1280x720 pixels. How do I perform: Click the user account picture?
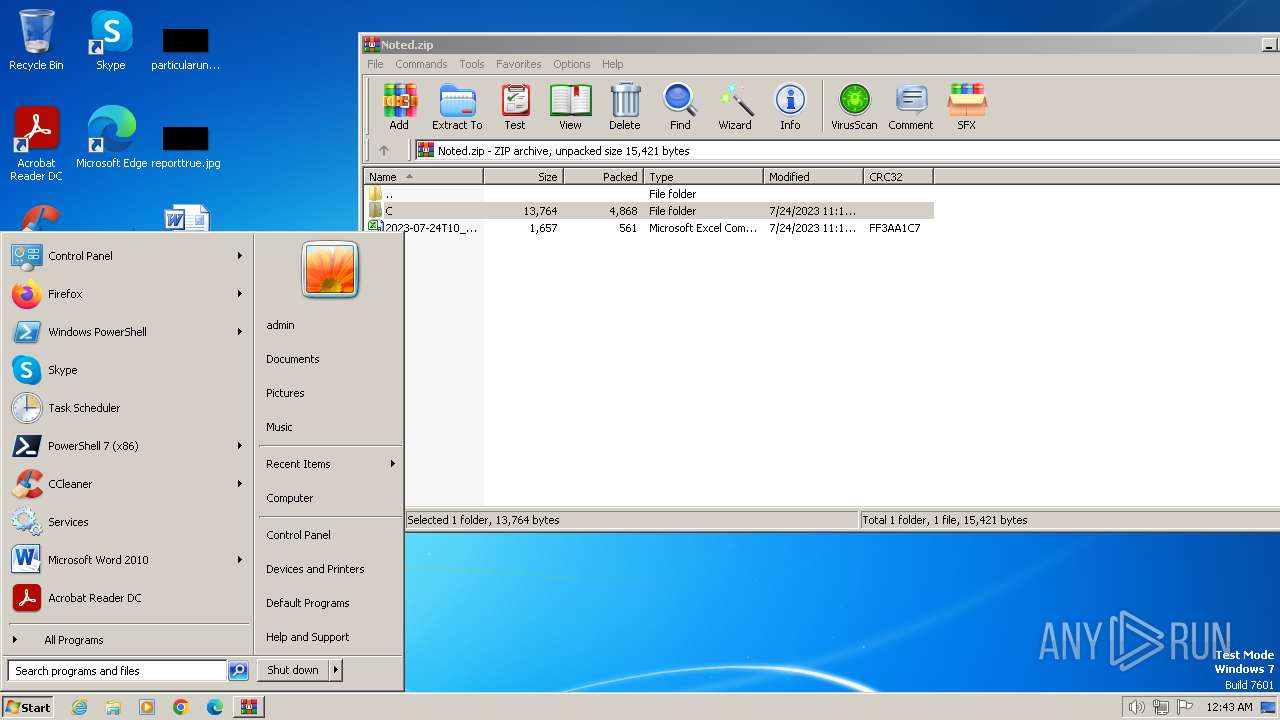pyautogui.click(x=330, y=270)
